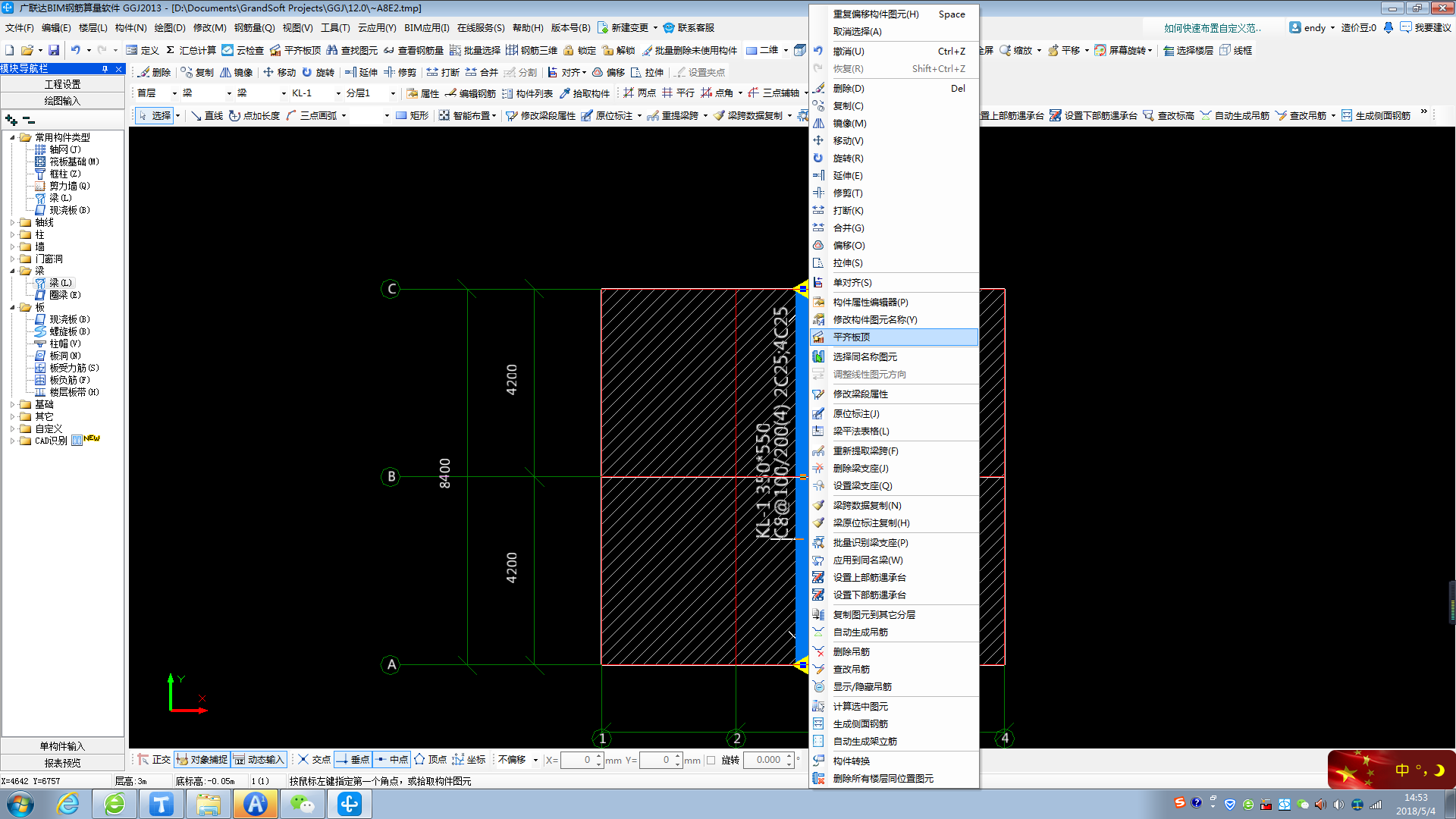Click the 工程设置 button

pyautogui.click(x=62, y=84)
